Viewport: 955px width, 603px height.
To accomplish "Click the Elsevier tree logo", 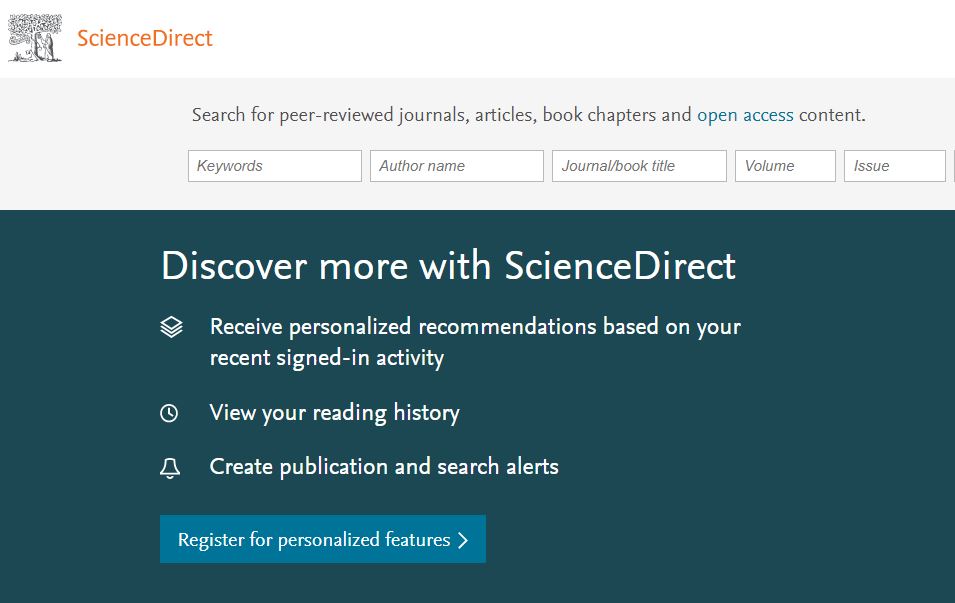I will point(35,38).
